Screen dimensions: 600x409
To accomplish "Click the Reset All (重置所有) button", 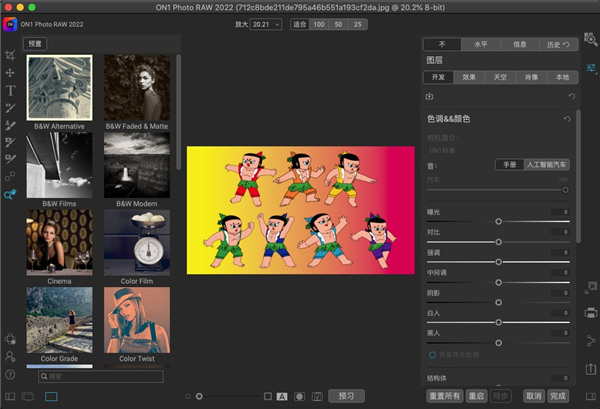I will (x=444, y=396).
